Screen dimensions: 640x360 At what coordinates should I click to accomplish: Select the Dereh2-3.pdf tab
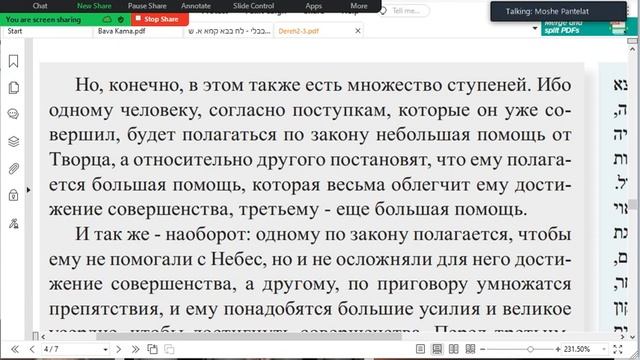(x=298, y=31)
